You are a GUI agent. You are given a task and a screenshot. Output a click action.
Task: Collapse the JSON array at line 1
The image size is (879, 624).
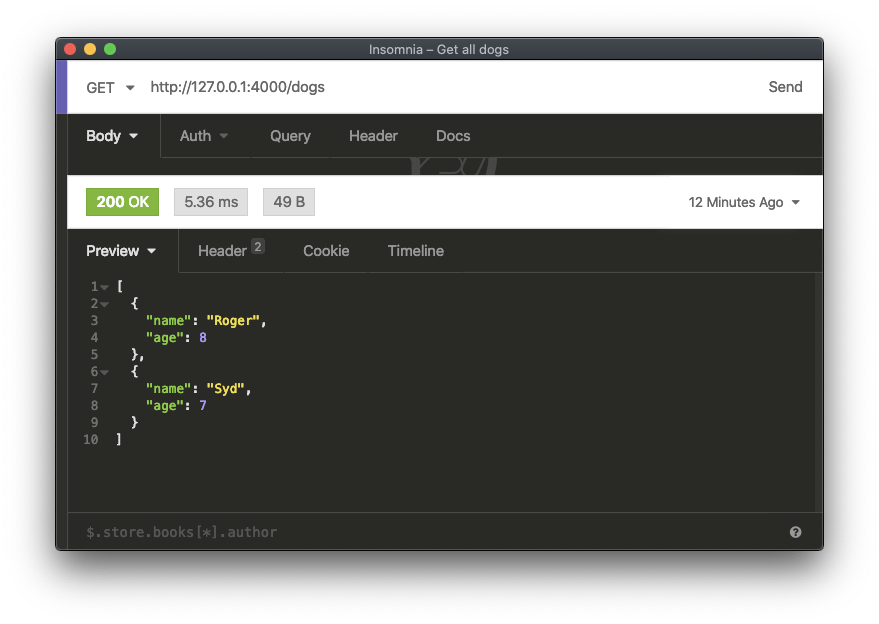[105, 287]
